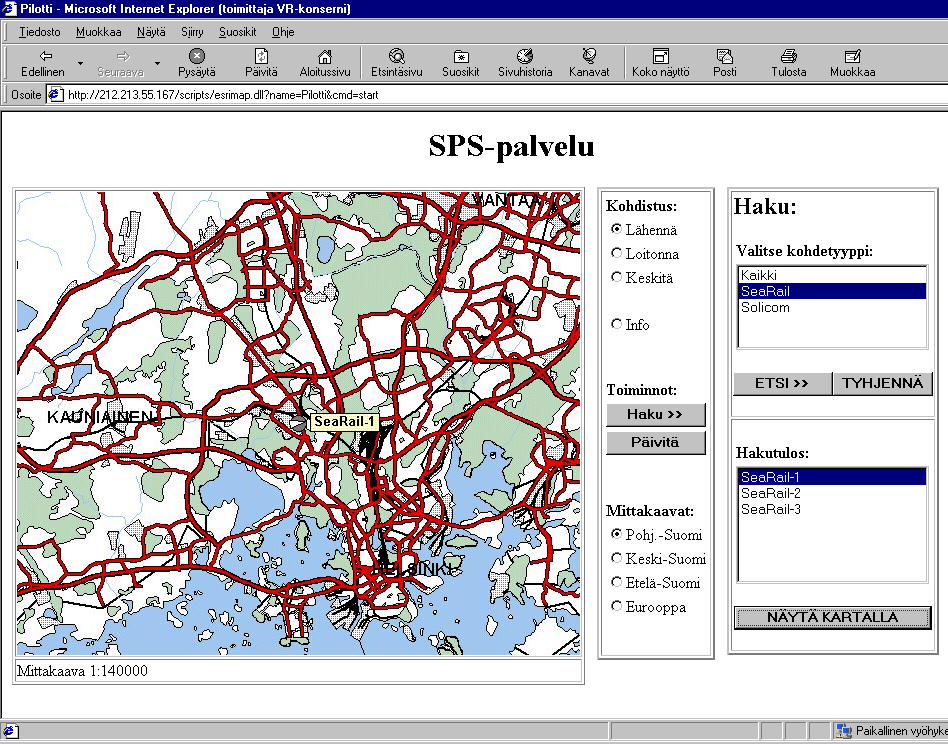Open the Tiedosto menu

[40, 32]
